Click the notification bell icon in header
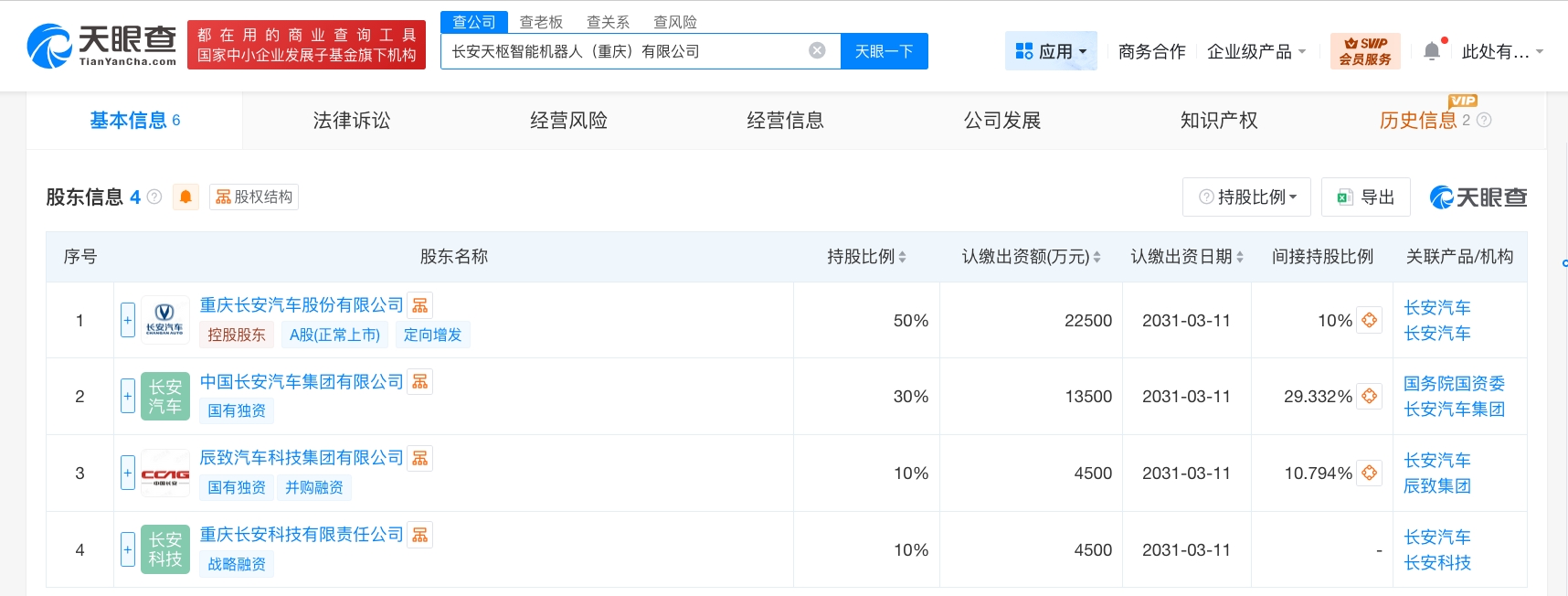 click(1432, 51)
